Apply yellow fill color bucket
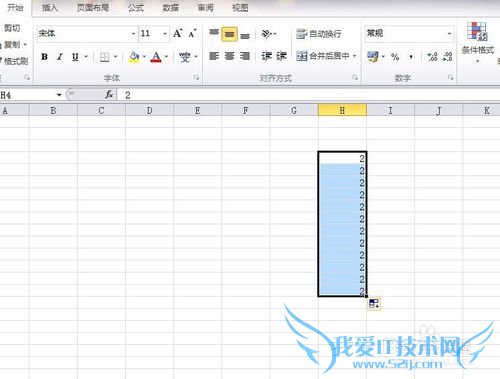This screenshot has height=379, width=500. 134,57
